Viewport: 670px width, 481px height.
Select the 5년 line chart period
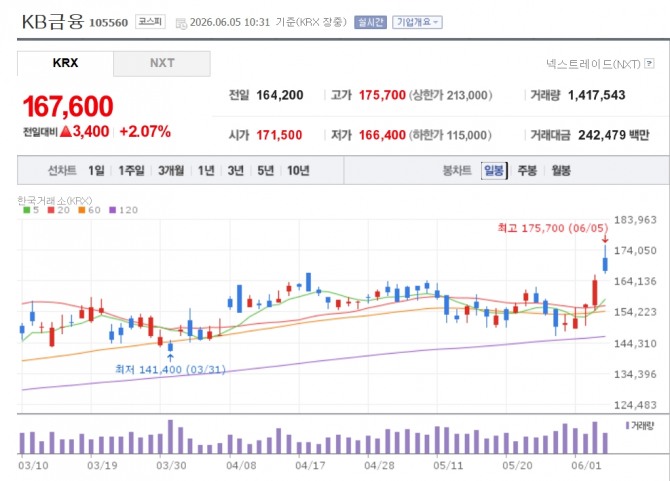[x=265, y=171]
